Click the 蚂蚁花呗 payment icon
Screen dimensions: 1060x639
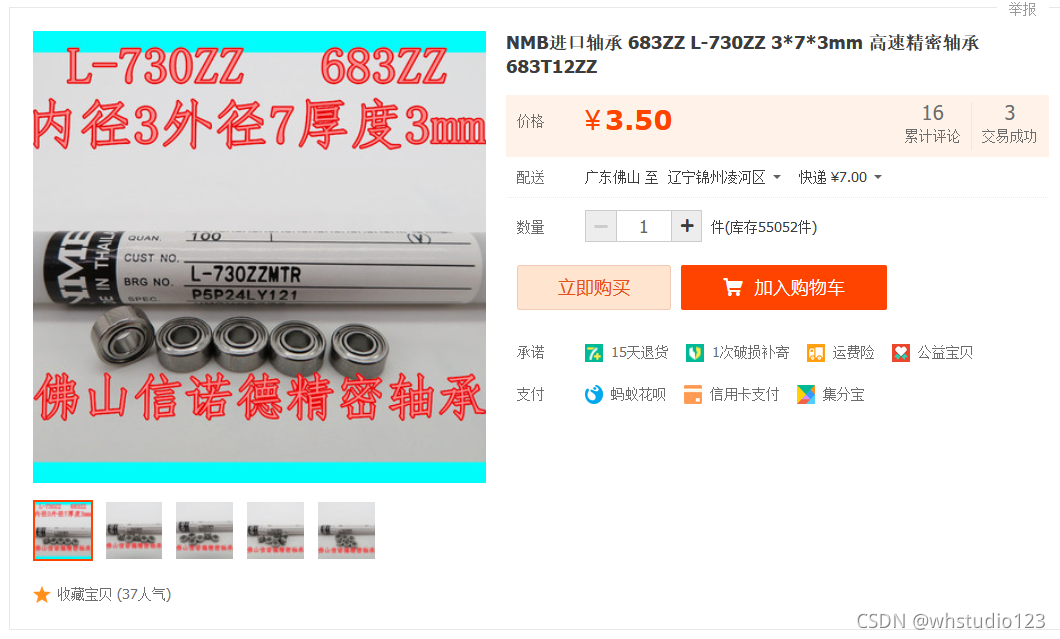click(594, 394)
